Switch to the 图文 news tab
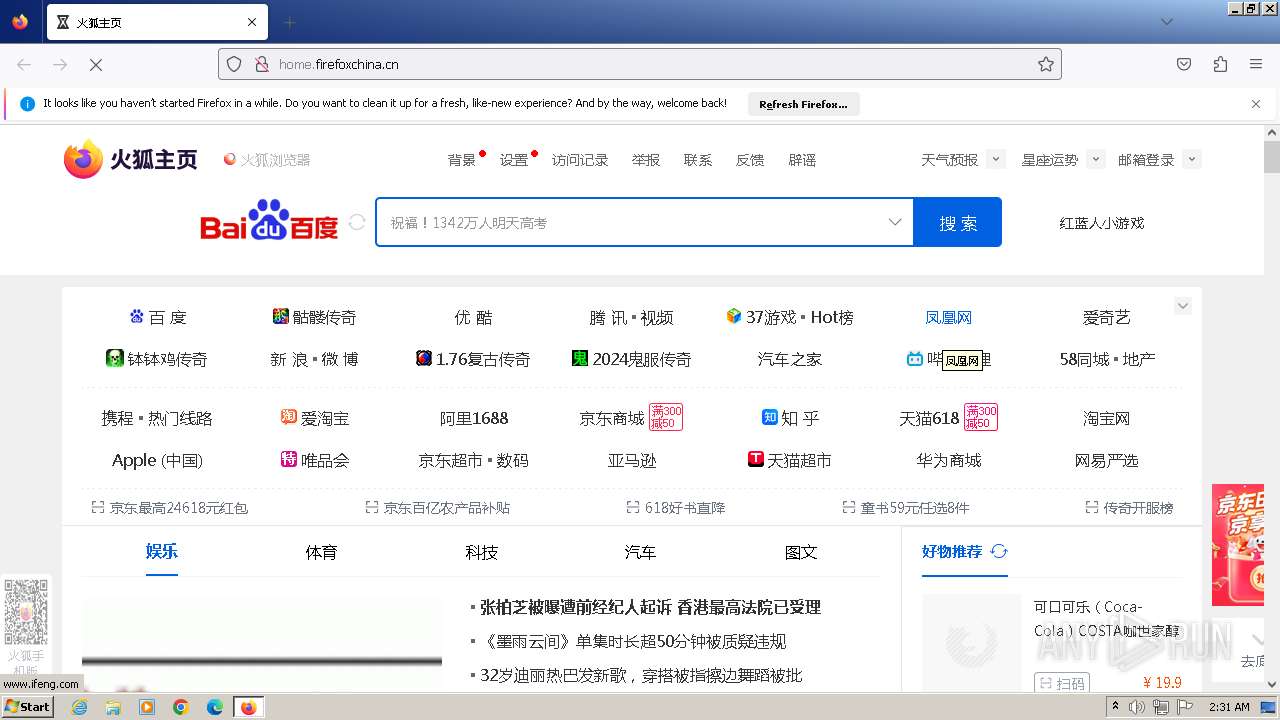 click(801, 552)
